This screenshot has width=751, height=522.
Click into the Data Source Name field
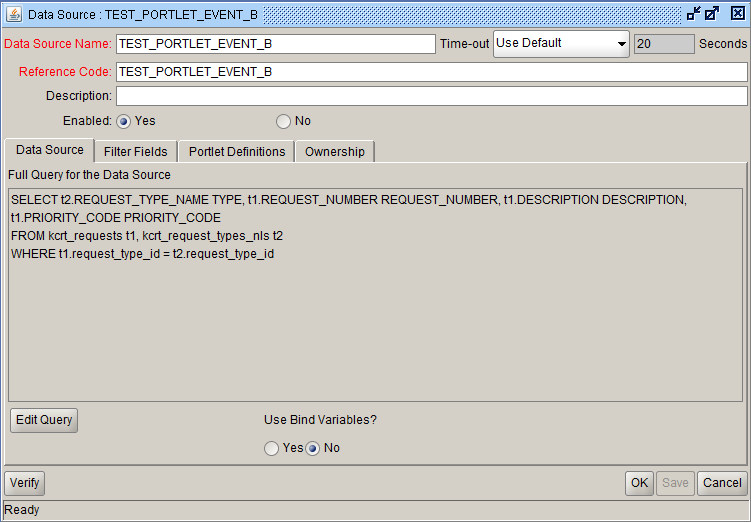click(x=275, y=44)
